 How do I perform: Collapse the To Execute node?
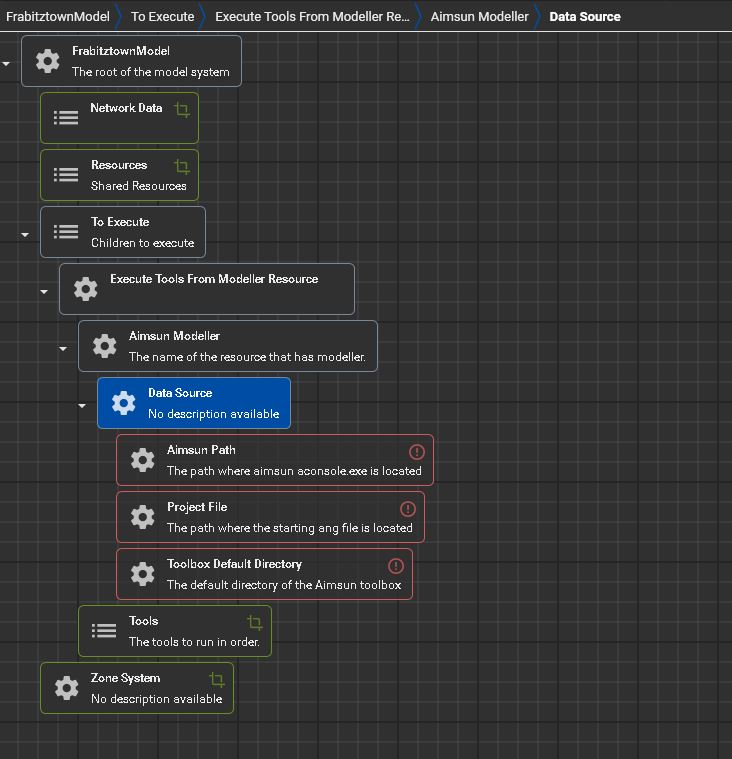[x=25, y=235]
